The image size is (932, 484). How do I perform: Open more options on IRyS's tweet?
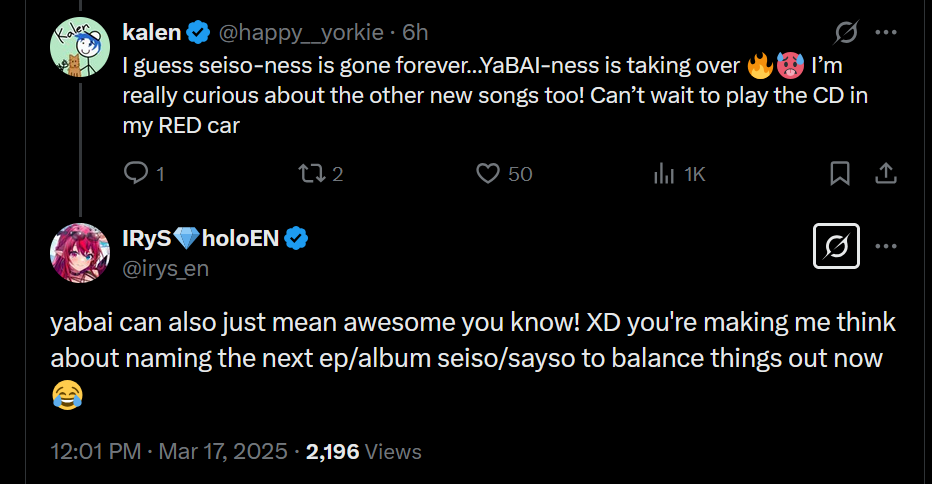click(x=885, y=246)
